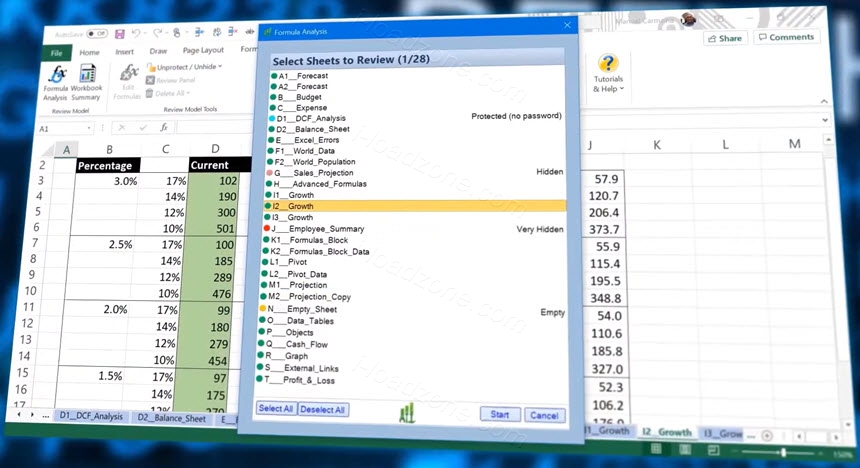Click column K header
The height and width of the screenshot is (468, 860).
[657, 145]
